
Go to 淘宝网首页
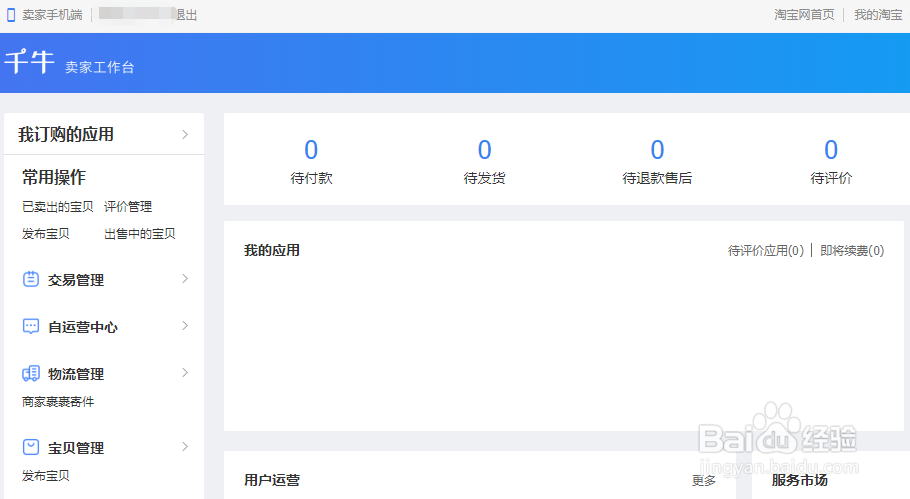[x=804, y=15]
